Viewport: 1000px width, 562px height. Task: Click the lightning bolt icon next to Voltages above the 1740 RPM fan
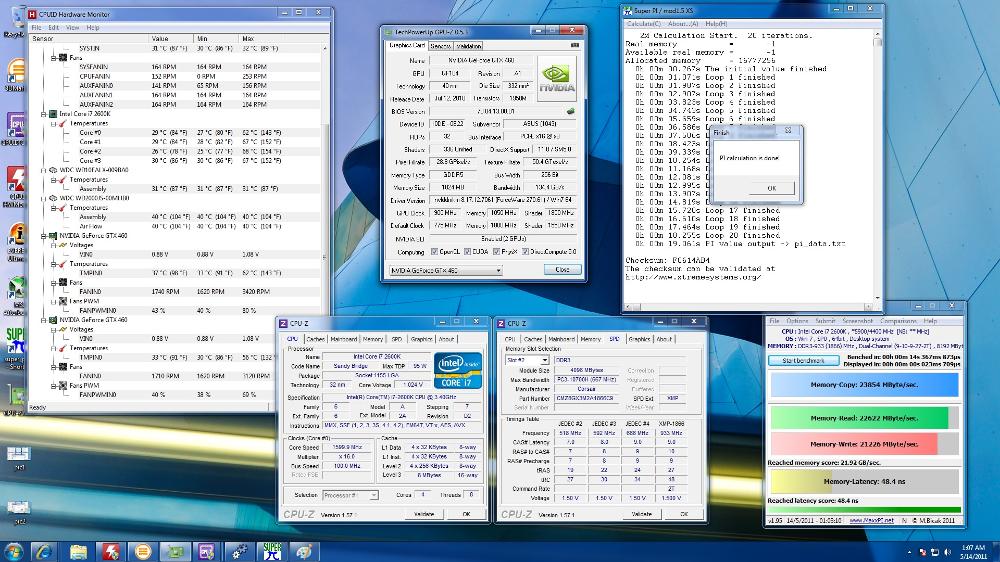[62, 245]
